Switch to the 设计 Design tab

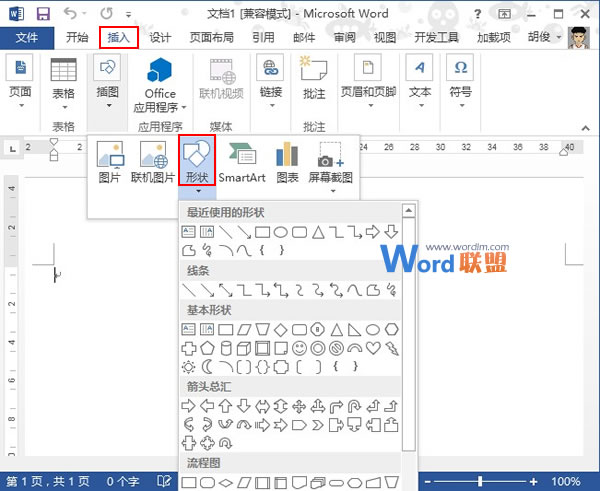pos(160,38)
